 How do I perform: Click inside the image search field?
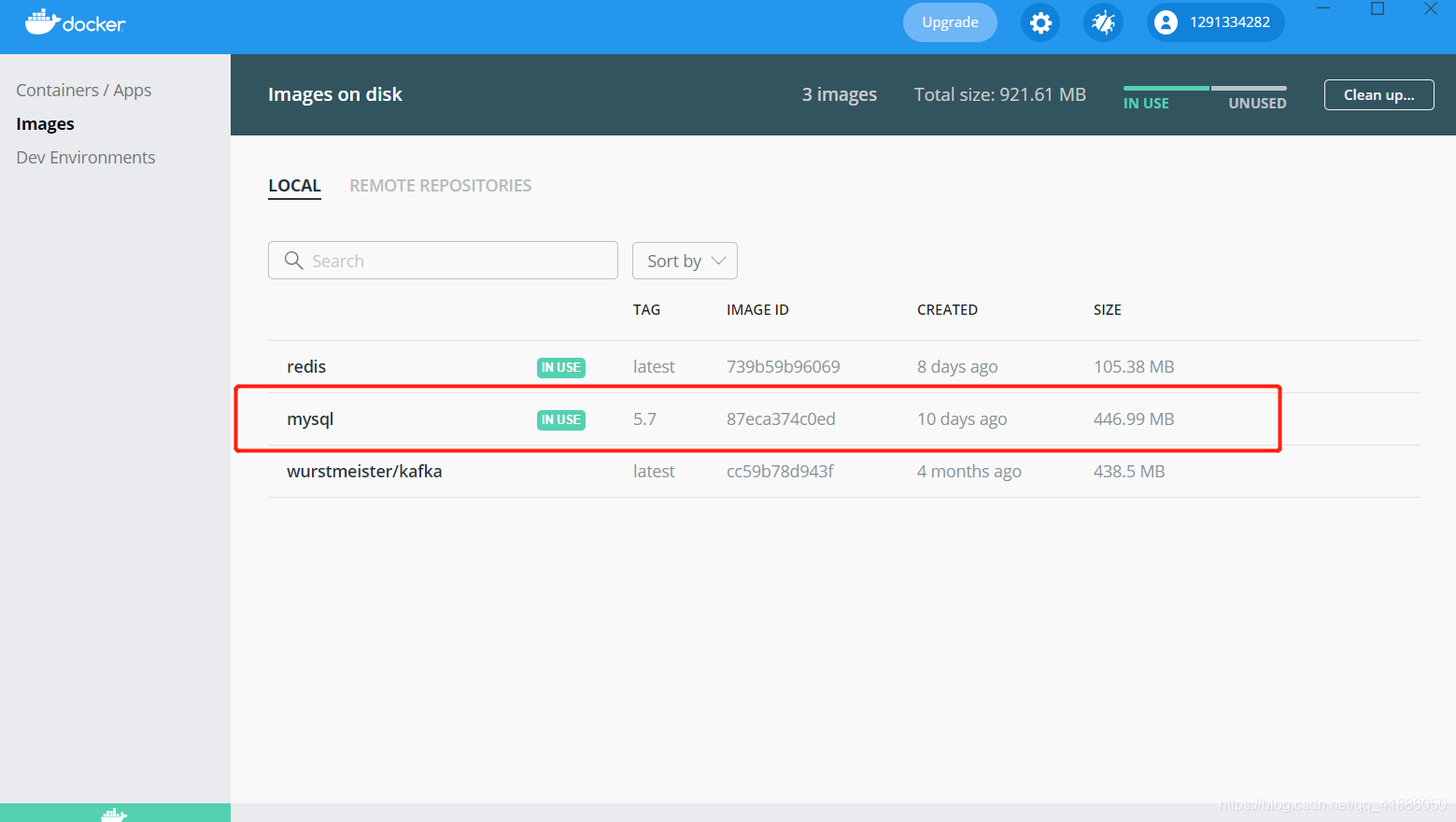pyautogui.click(x=448, y=260)
